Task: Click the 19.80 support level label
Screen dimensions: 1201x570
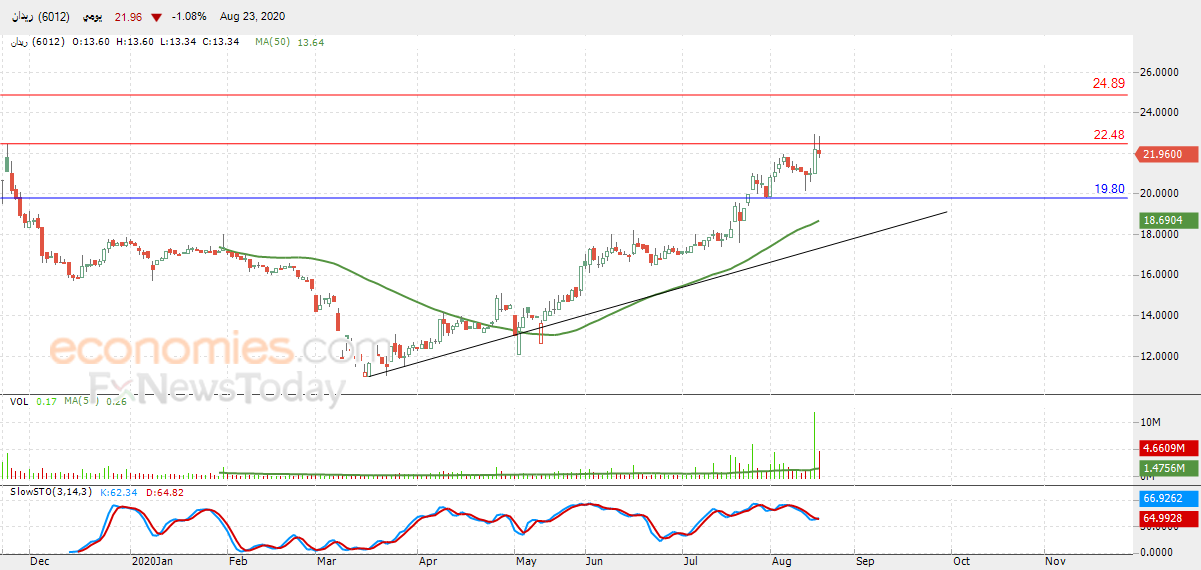Action: pos(1109,188)
